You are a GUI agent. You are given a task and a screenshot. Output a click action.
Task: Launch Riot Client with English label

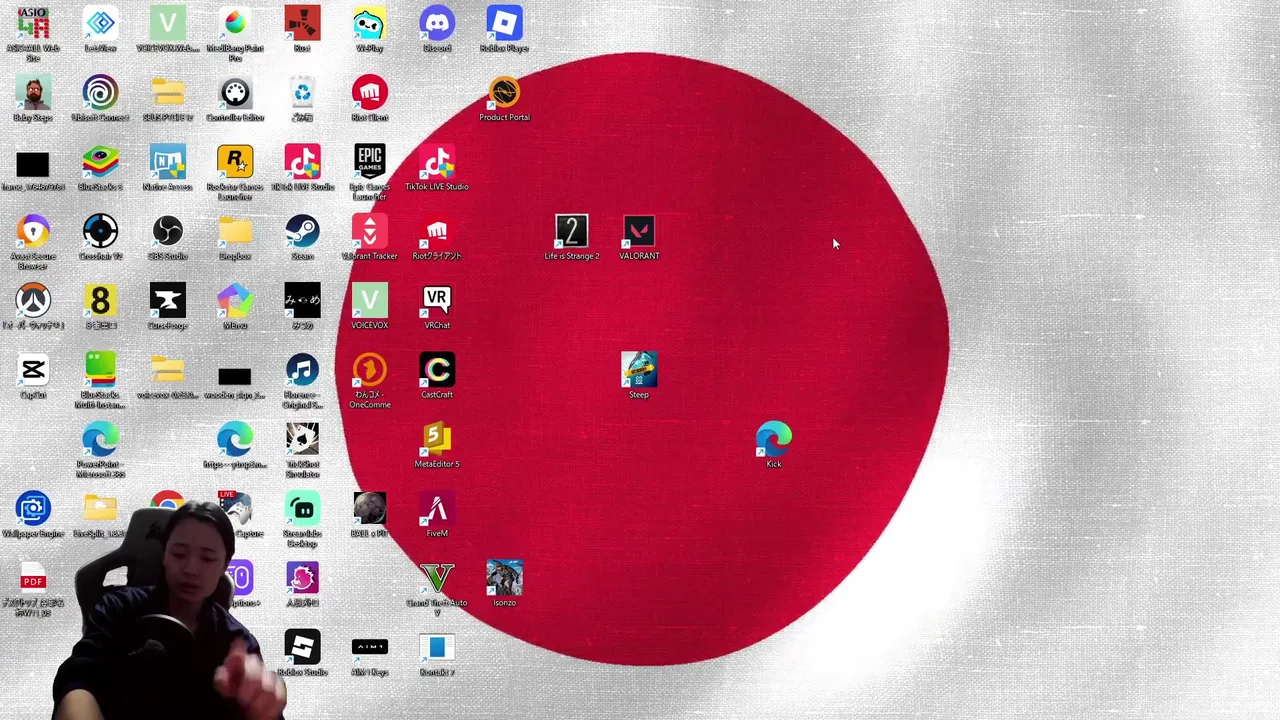click(369, 93)
